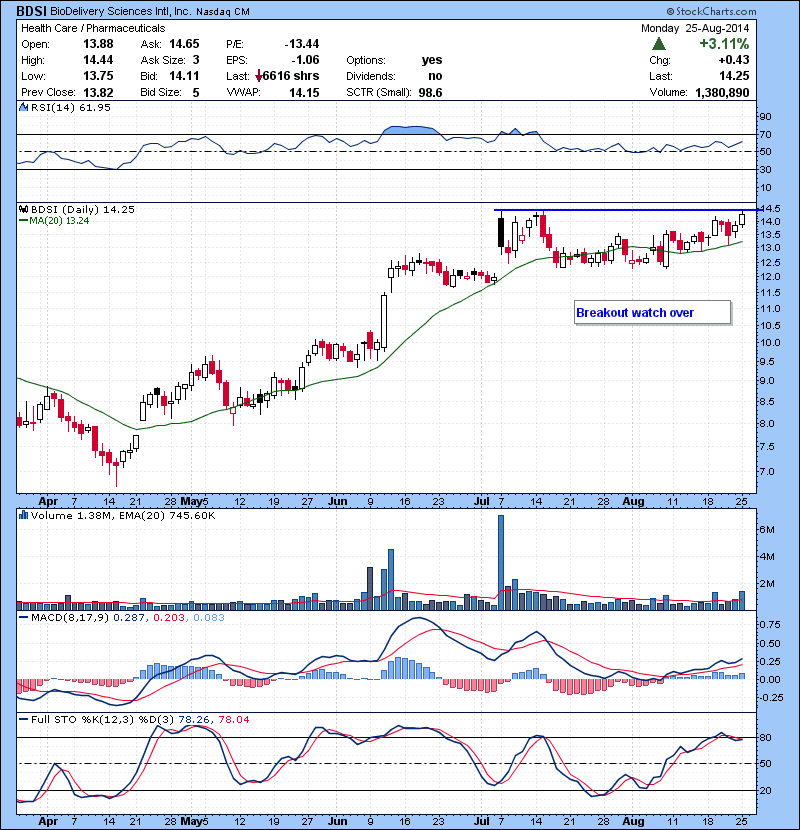Click the Jul label on price chart axis
This screenshot has width=800, height=830.
click(481, 501)
